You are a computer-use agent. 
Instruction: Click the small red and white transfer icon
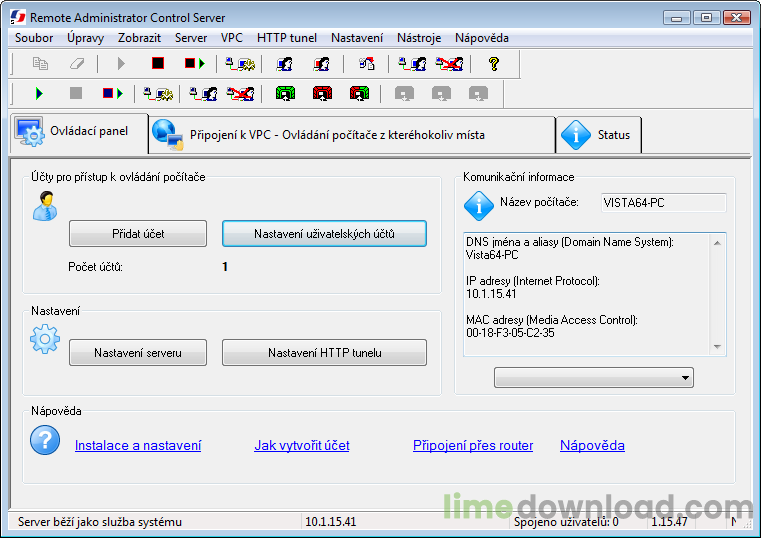[366, 64]
